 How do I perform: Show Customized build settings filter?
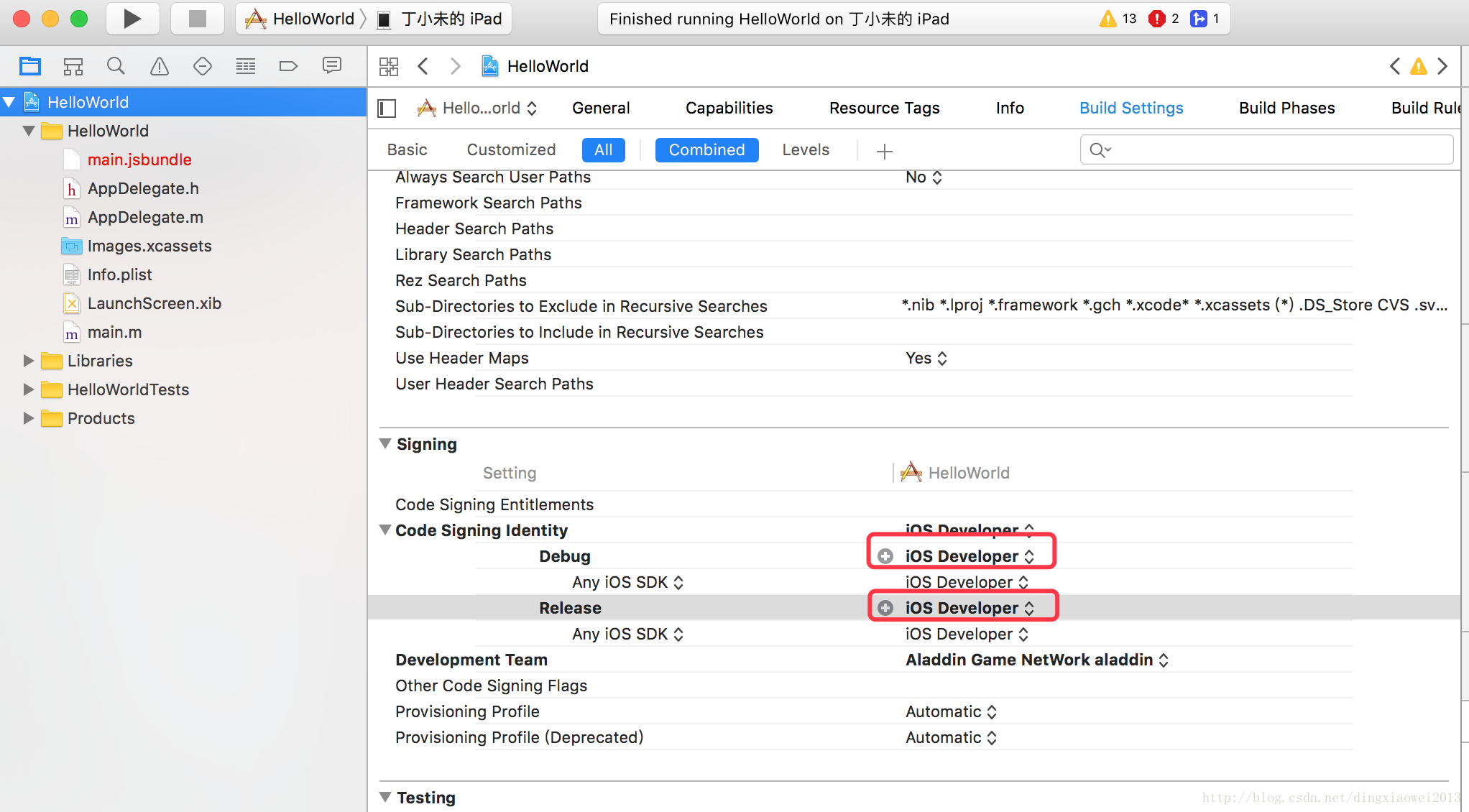(511, 149)
